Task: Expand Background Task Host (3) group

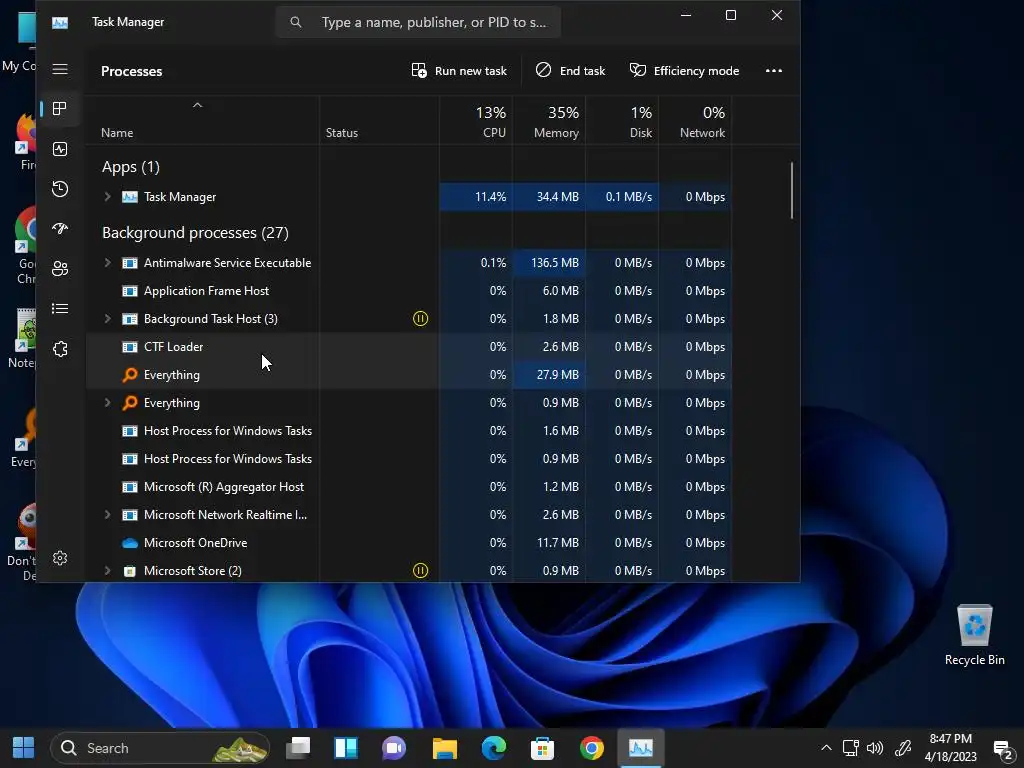Action: (108, 319)
